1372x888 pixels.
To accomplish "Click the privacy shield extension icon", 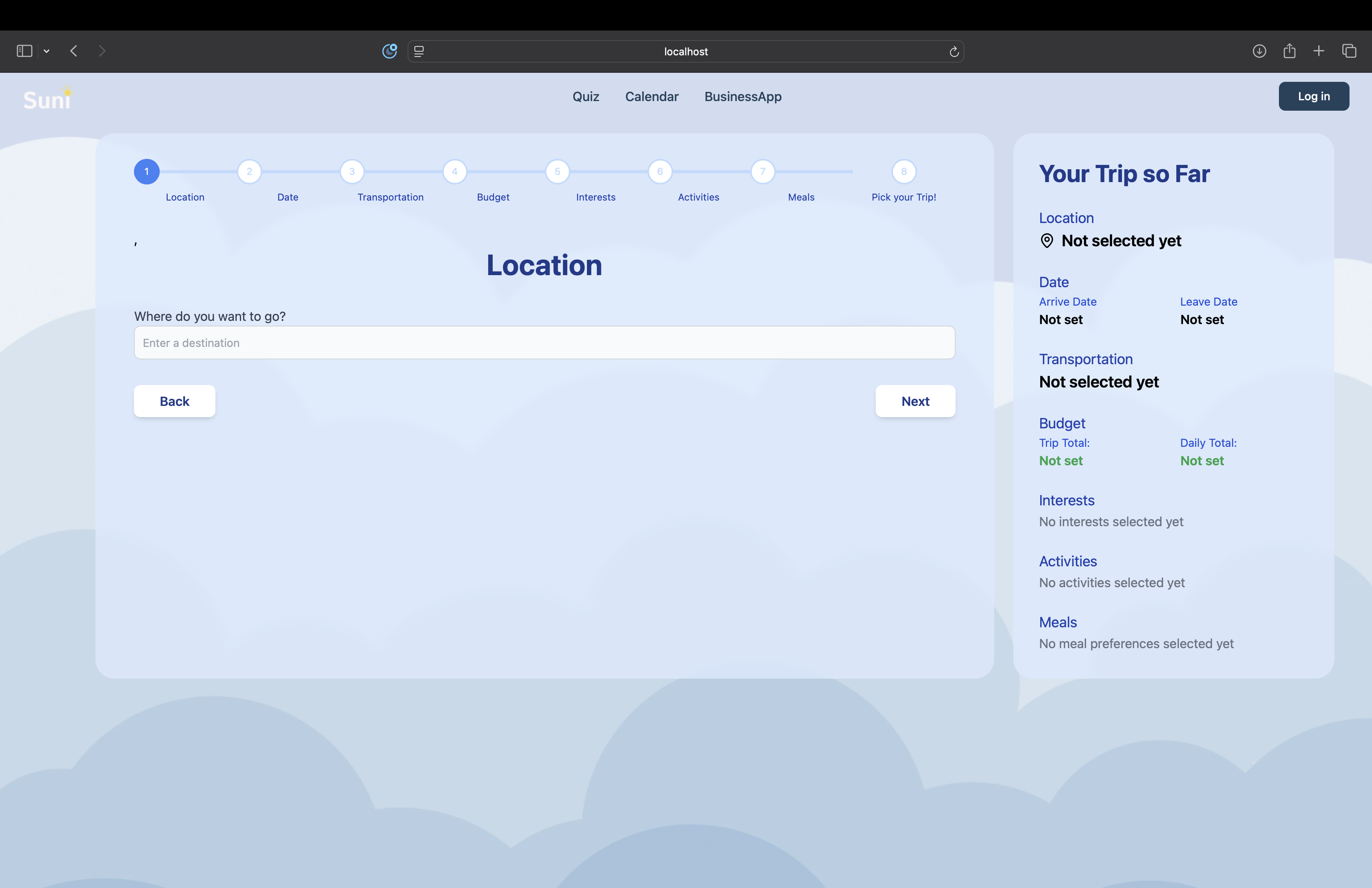I will [390, 51].
